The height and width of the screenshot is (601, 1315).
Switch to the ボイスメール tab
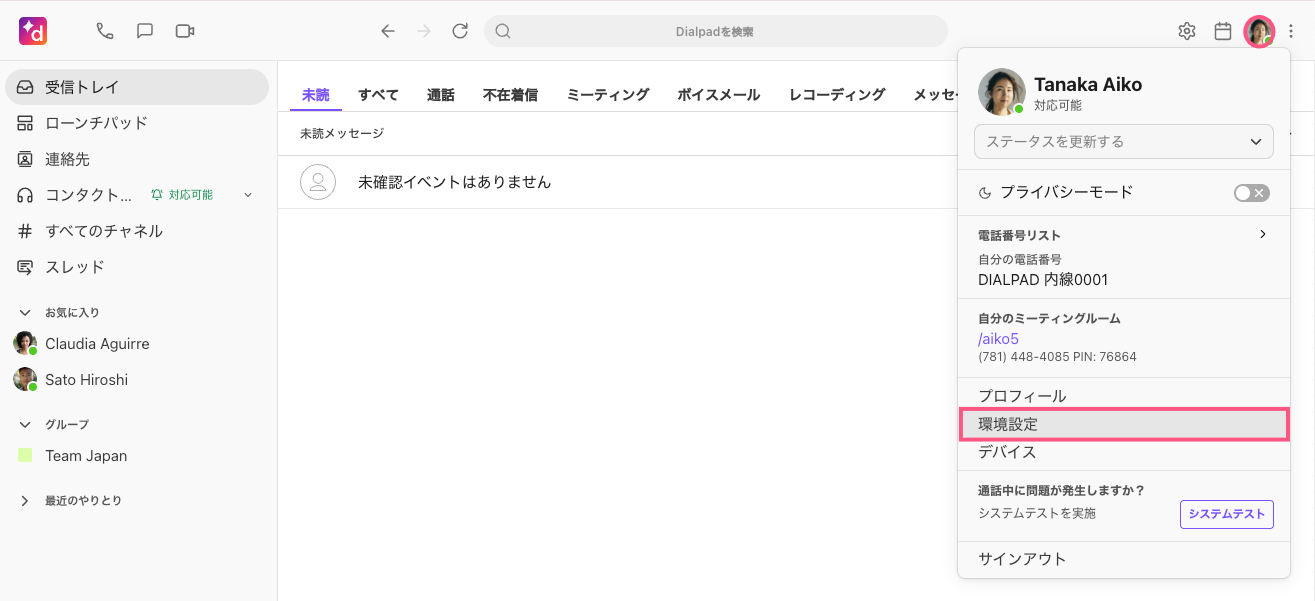719,95
